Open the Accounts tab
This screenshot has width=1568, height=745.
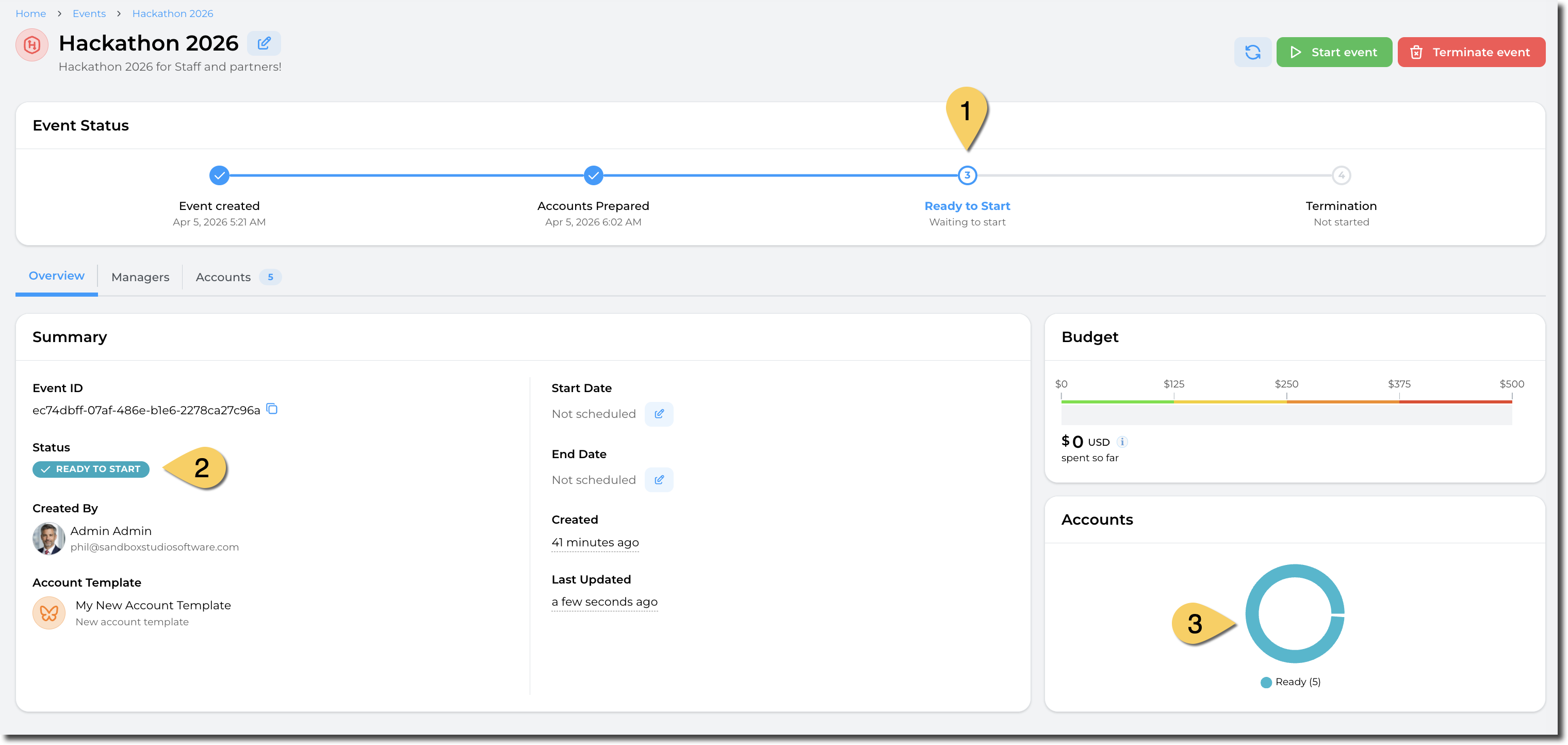pos(223,277)
